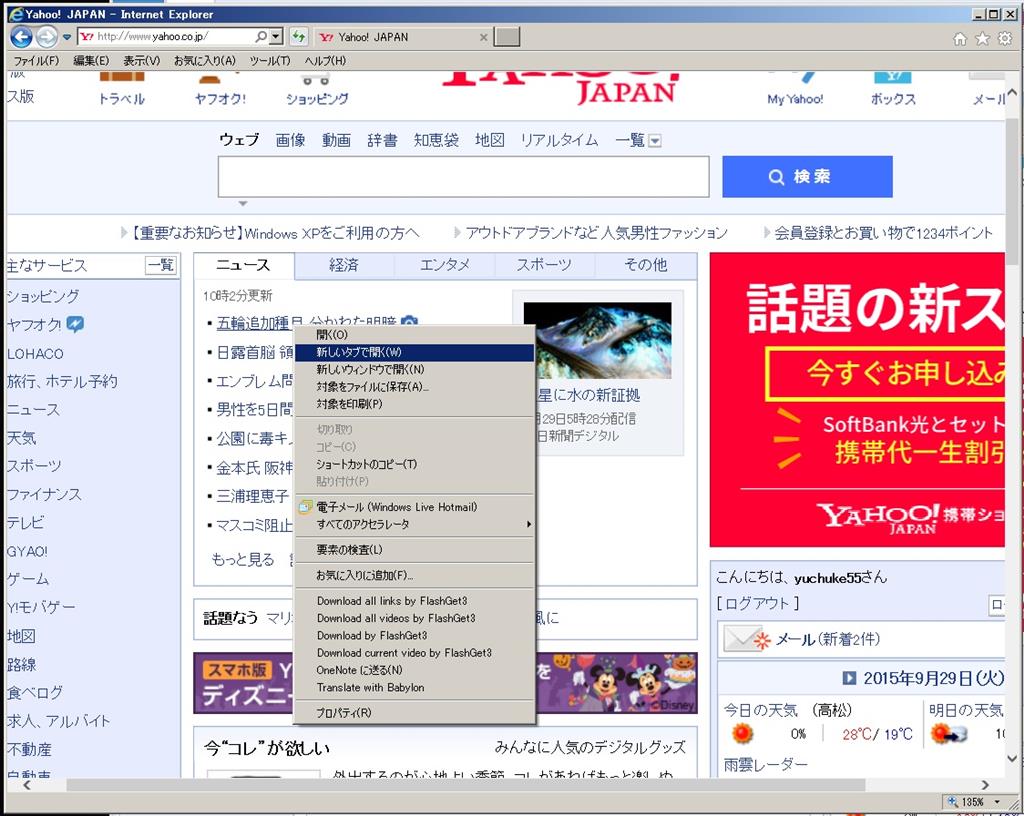Choose Download all videos by FlashGet3
This screenshot has width=1024, height=816.
415,618
